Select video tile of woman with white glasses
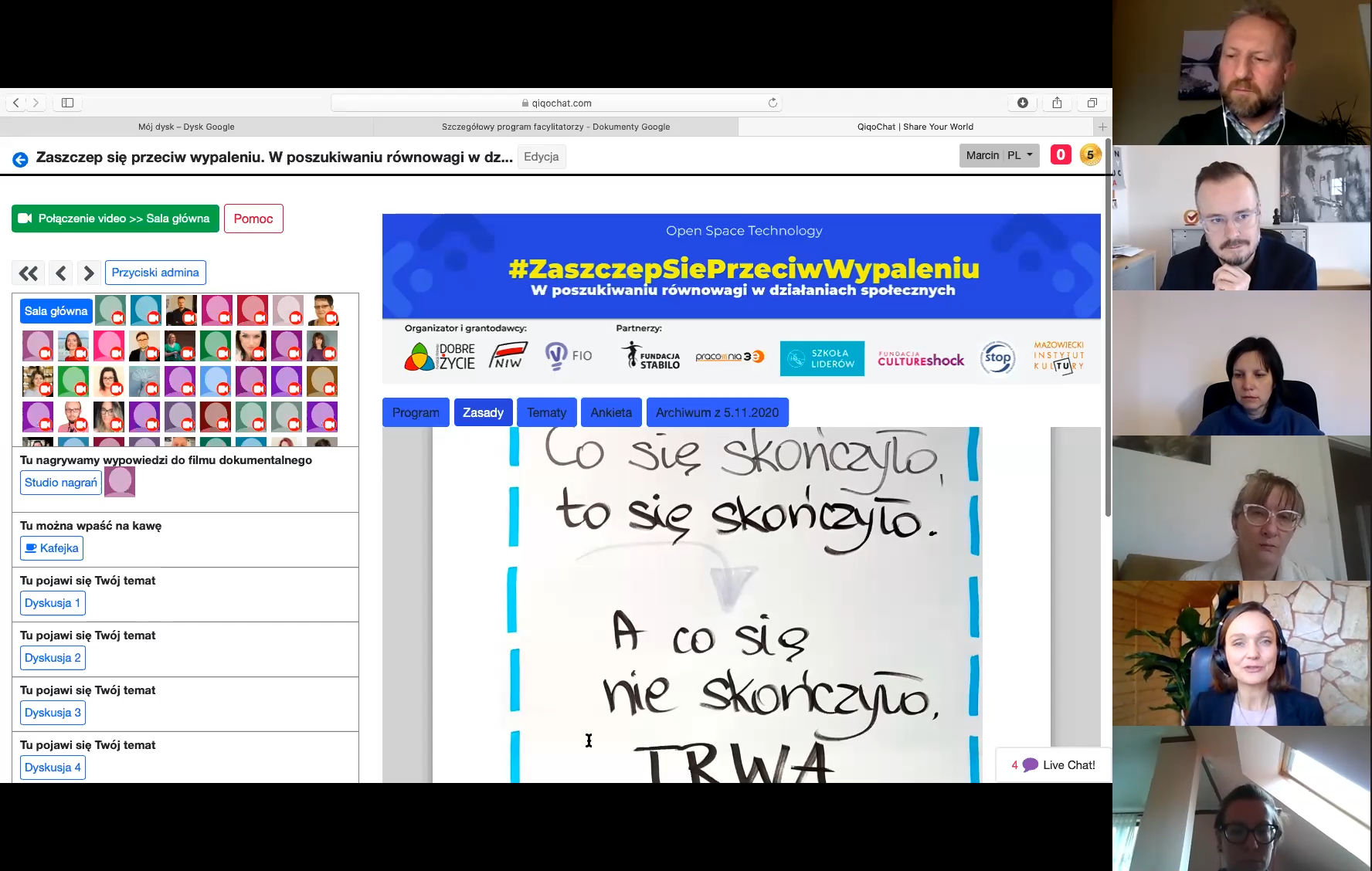The height and width of the screenshot is (871, 1372). click(1242, 508)
